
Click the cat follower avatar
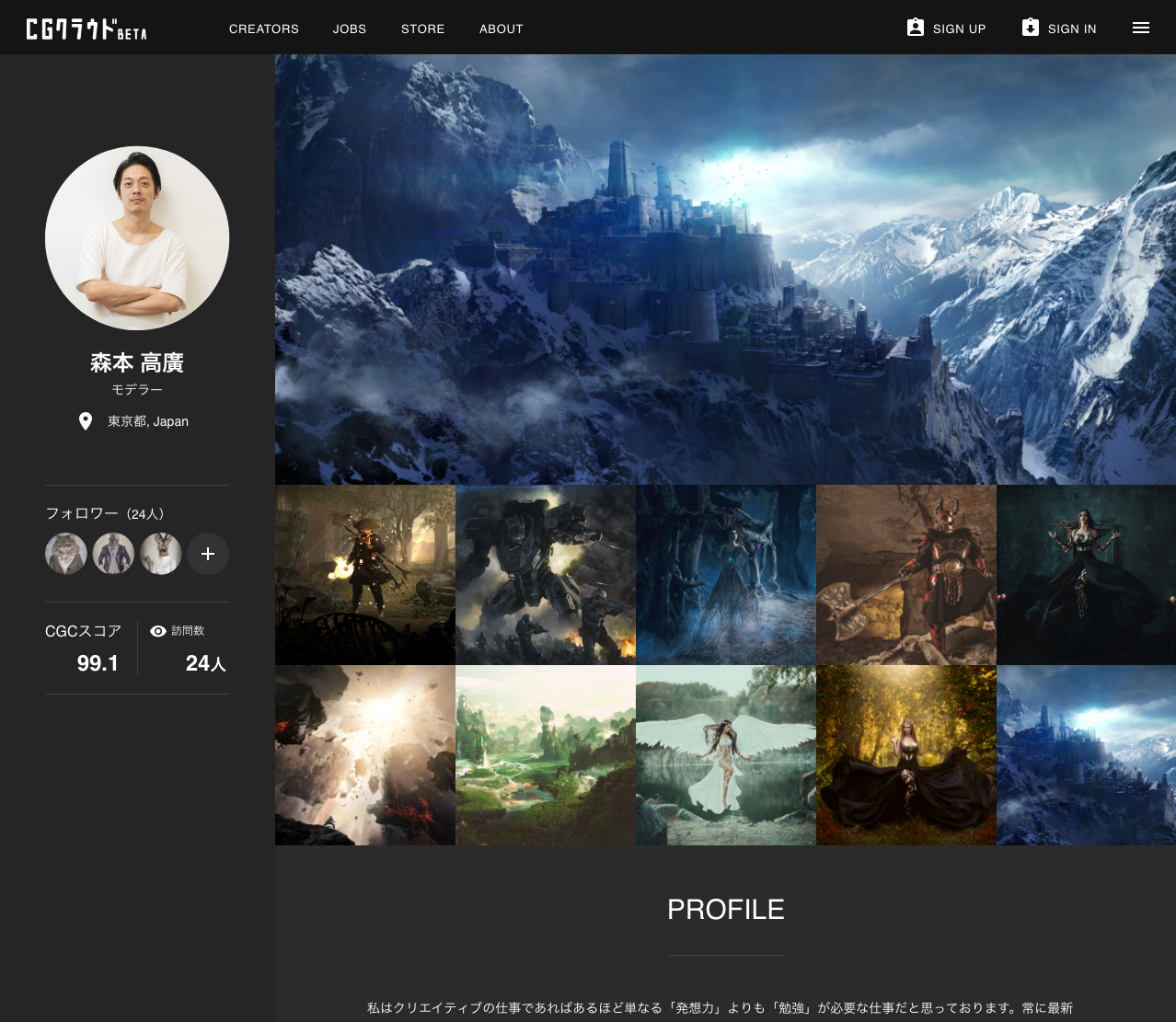pyautogui.click(x=65, y=554)
